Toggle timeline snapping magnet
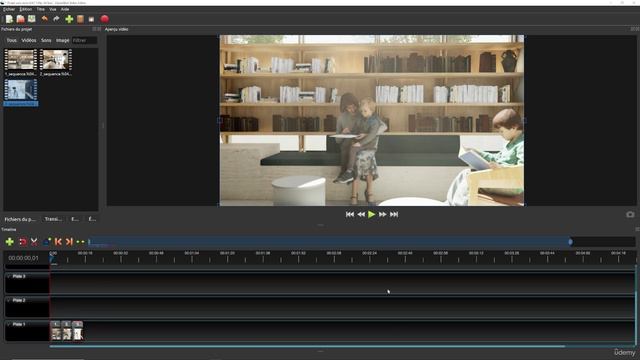Viewport: 640px width, 360px height. pyautogui.click(x=23, y=242)
